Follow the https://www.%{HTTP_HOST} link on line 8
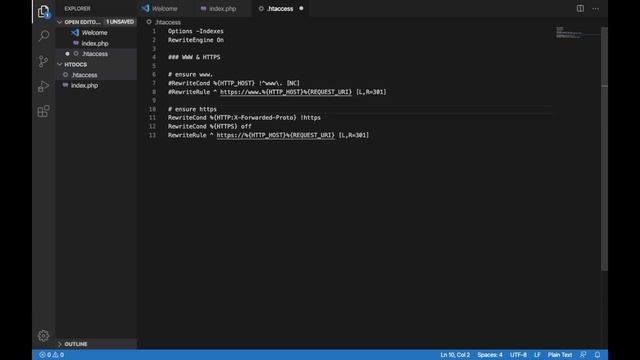 point(286,92)
